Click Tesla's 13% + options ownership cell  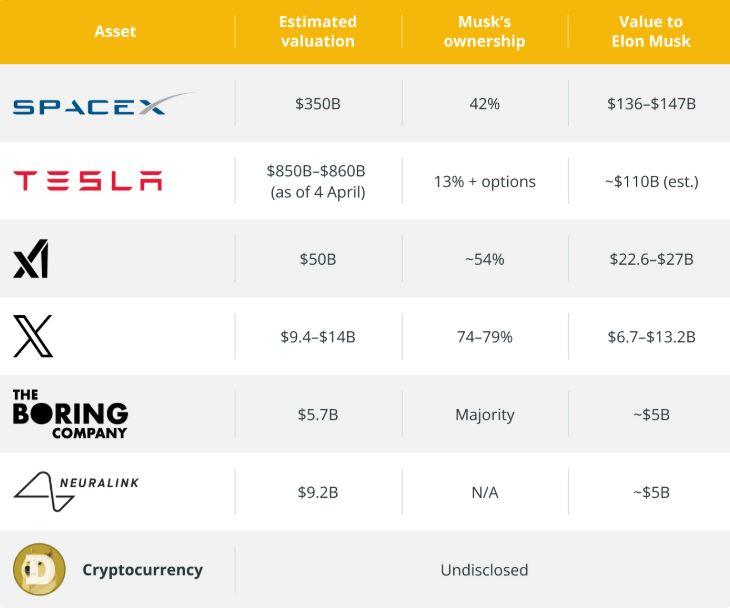tap(484, 181)
